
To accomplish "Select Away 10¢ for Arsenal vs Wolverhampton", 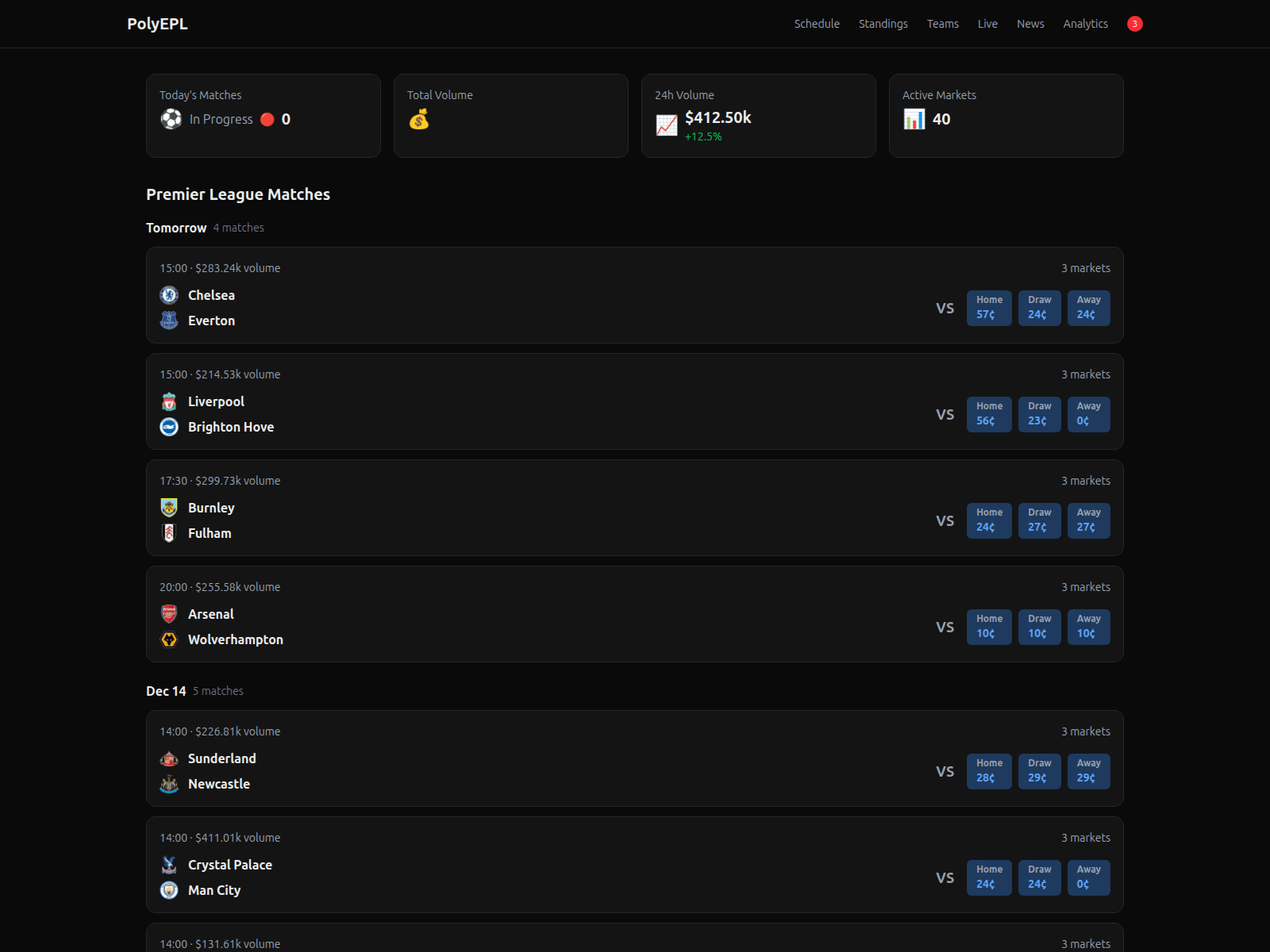I will [x=1089, y=627].
